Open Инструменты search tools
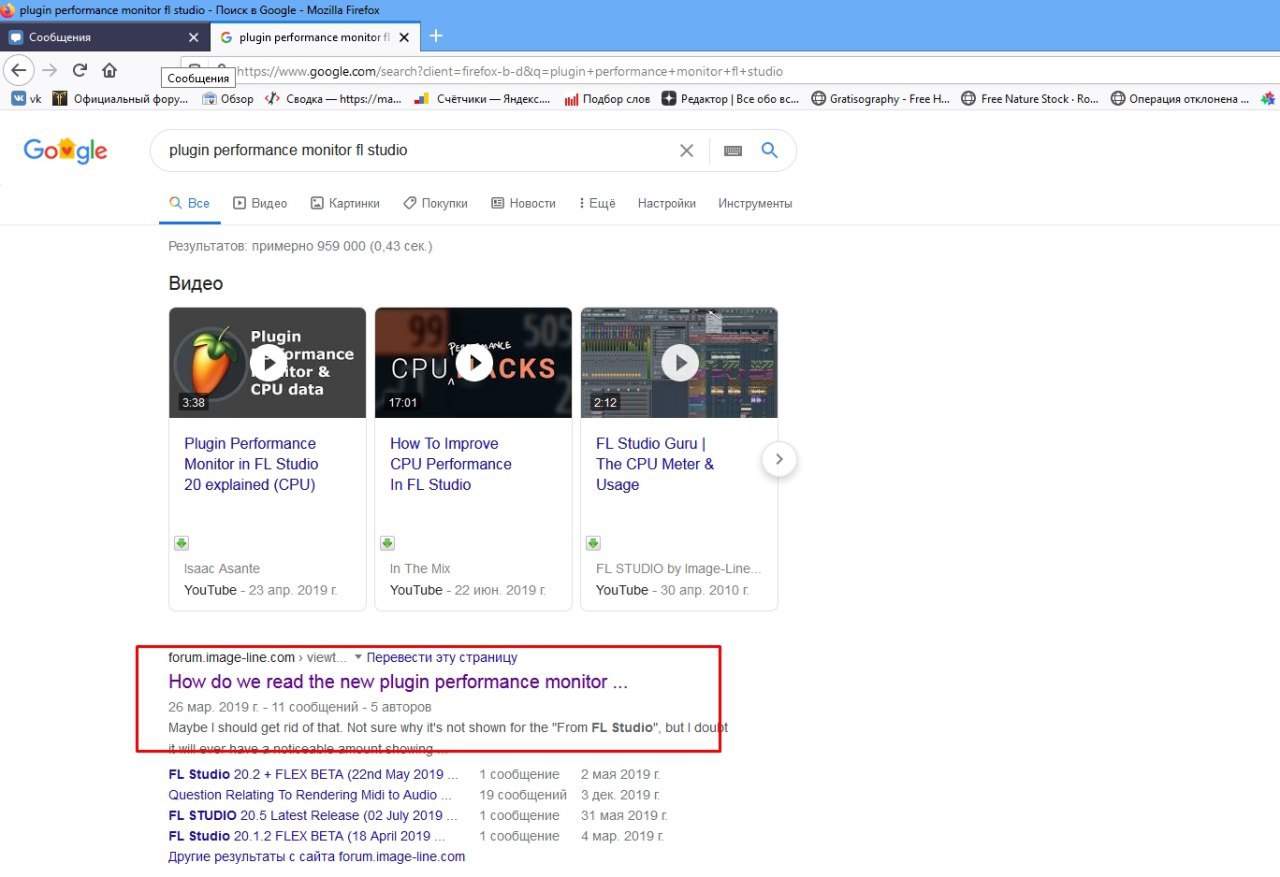Image resolution: width=1280 pixels, height=877 pixels. click(755, 203)
